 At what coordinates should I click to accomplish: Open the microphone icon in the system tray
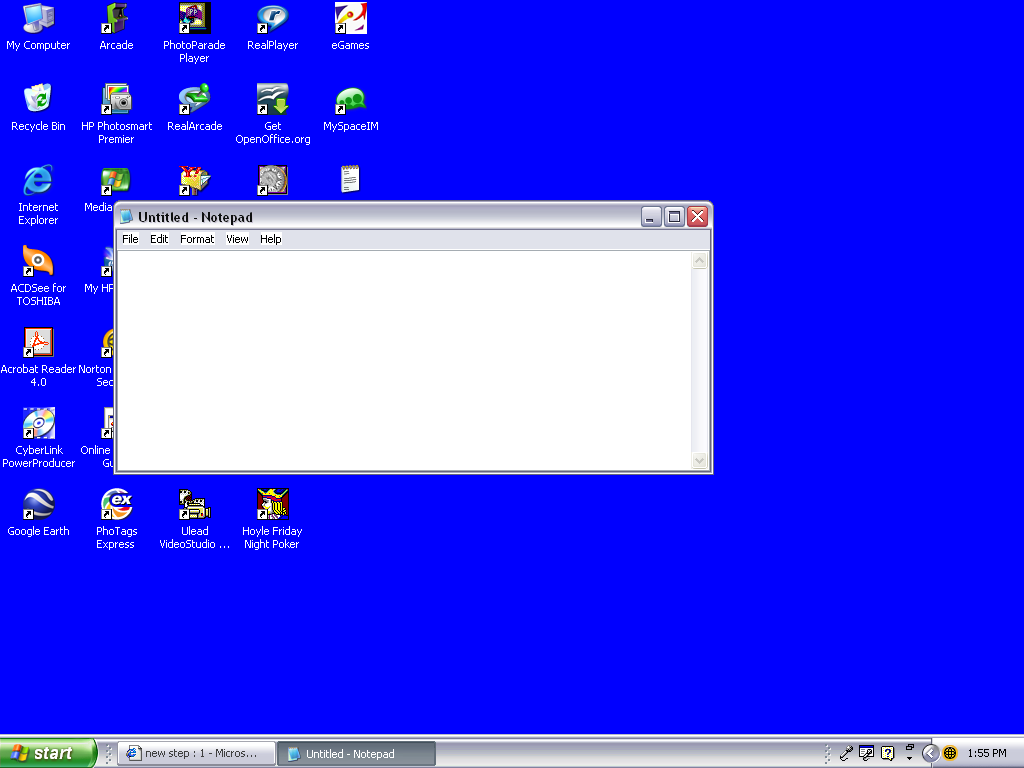pyautogui.click(x=845, y=752)
